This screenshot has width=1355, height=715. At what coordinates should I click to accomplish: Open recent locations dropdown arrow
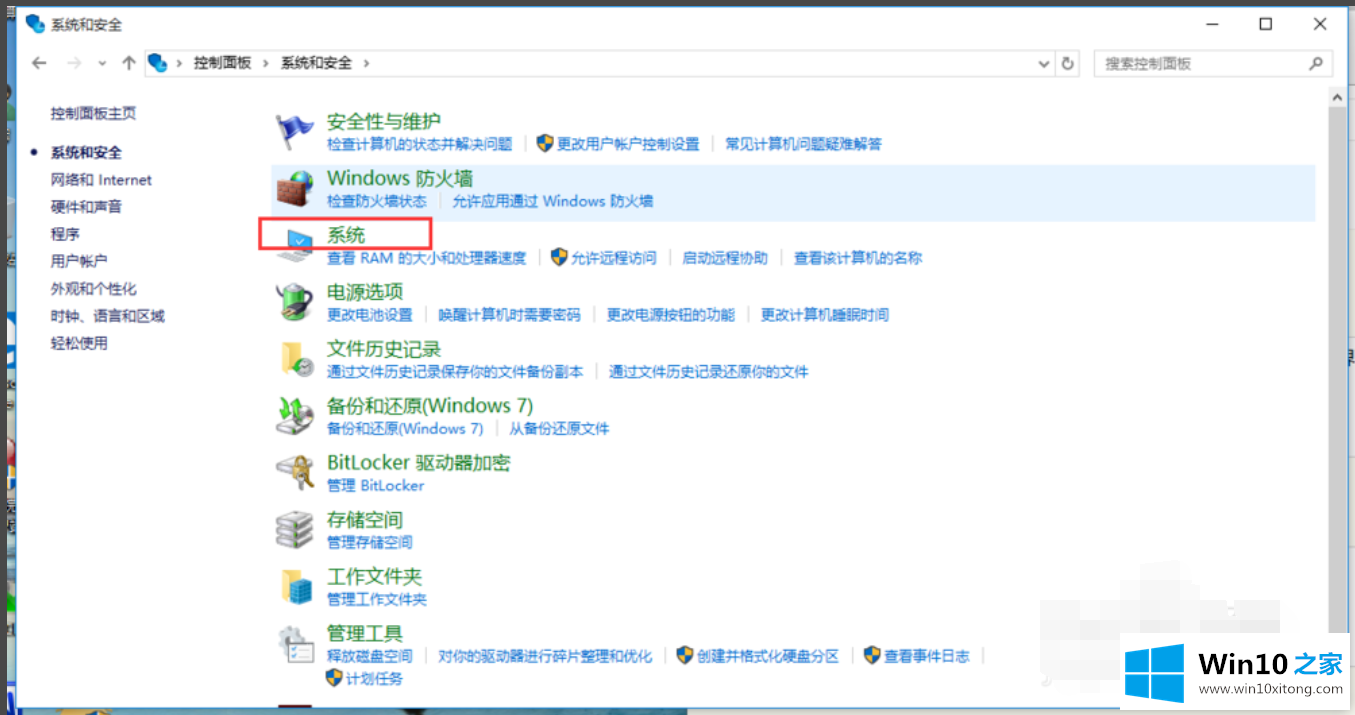102,63
